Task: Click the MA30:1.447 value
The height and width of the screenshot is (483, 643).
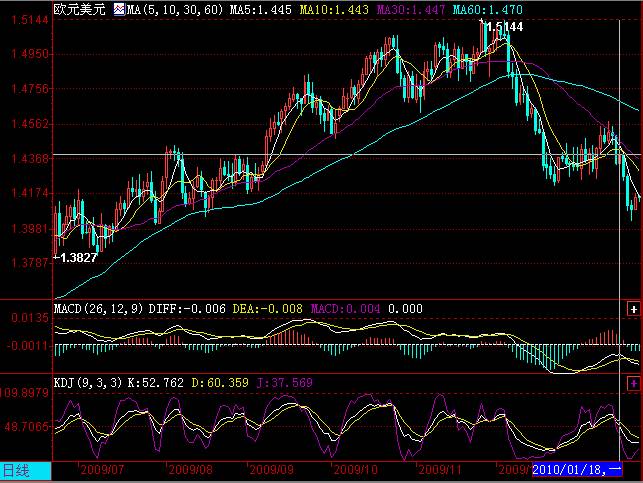Action: tap(410, 10)
